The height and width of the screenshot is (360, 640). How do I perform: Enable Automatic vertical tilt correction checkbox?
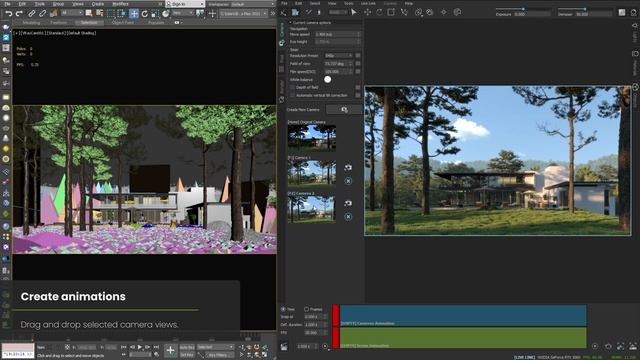click(292, 95)
